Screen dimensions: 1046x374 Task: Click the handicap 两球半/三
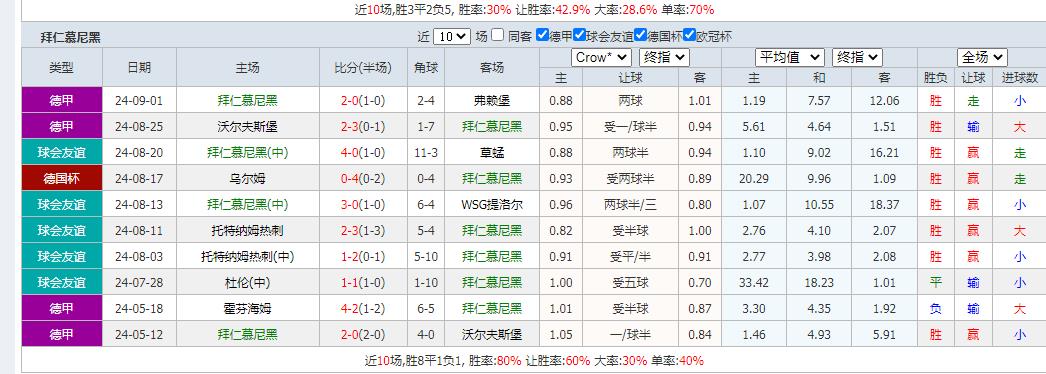(x=630, y=205)
